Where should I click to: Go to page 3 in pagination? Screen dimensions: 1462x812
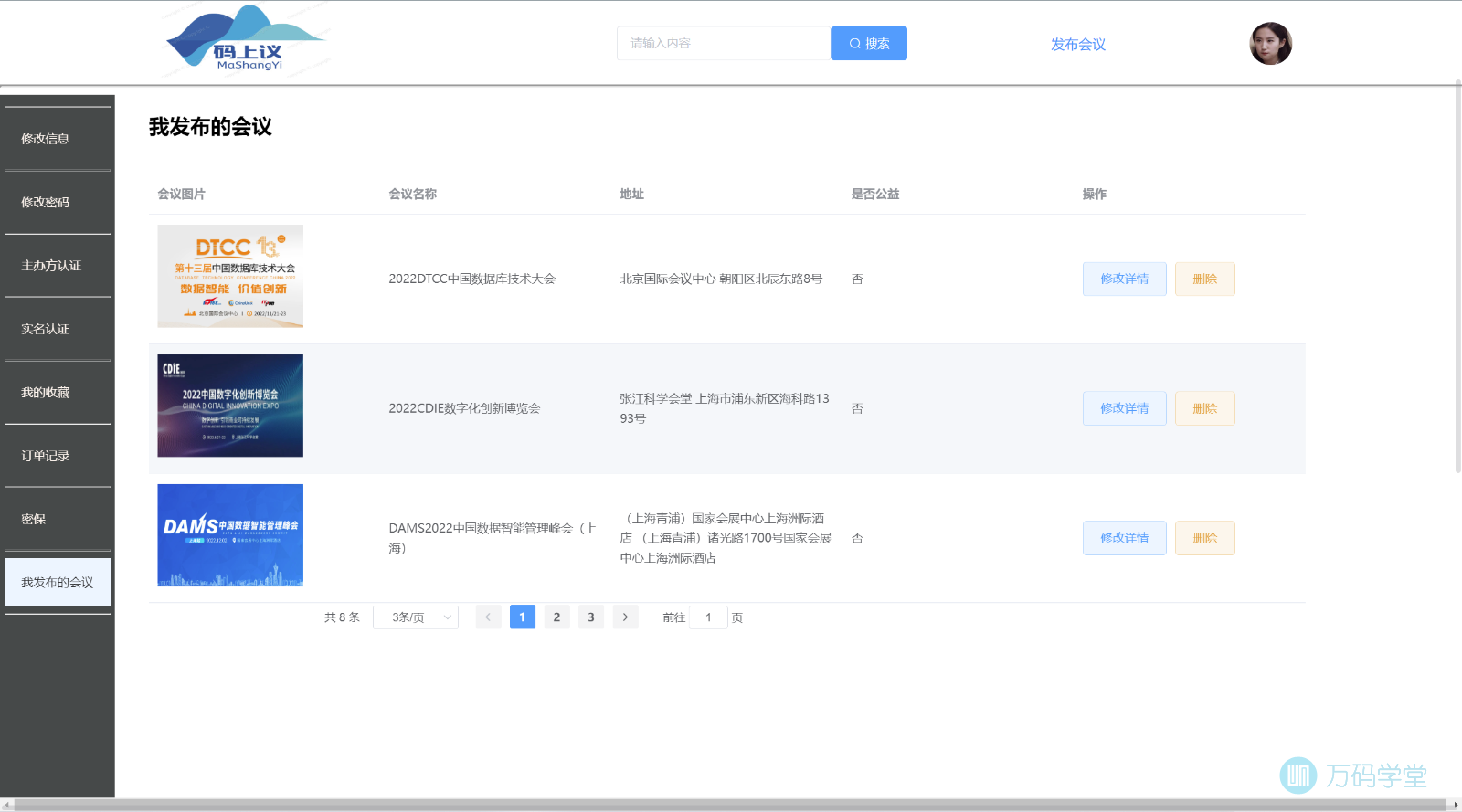[591, 617]
